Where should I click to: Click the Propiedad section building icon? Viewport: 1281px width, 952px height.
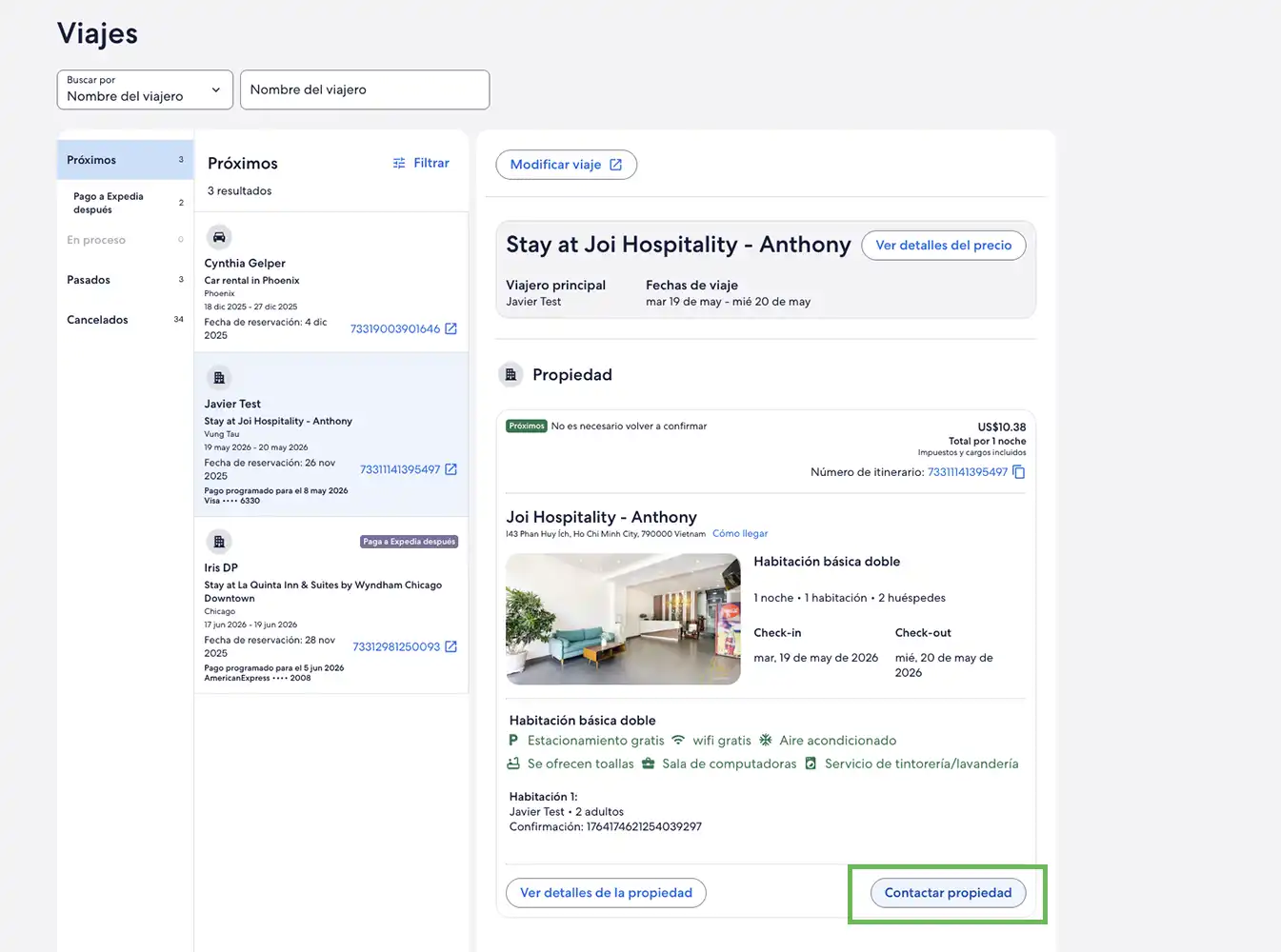510,375
